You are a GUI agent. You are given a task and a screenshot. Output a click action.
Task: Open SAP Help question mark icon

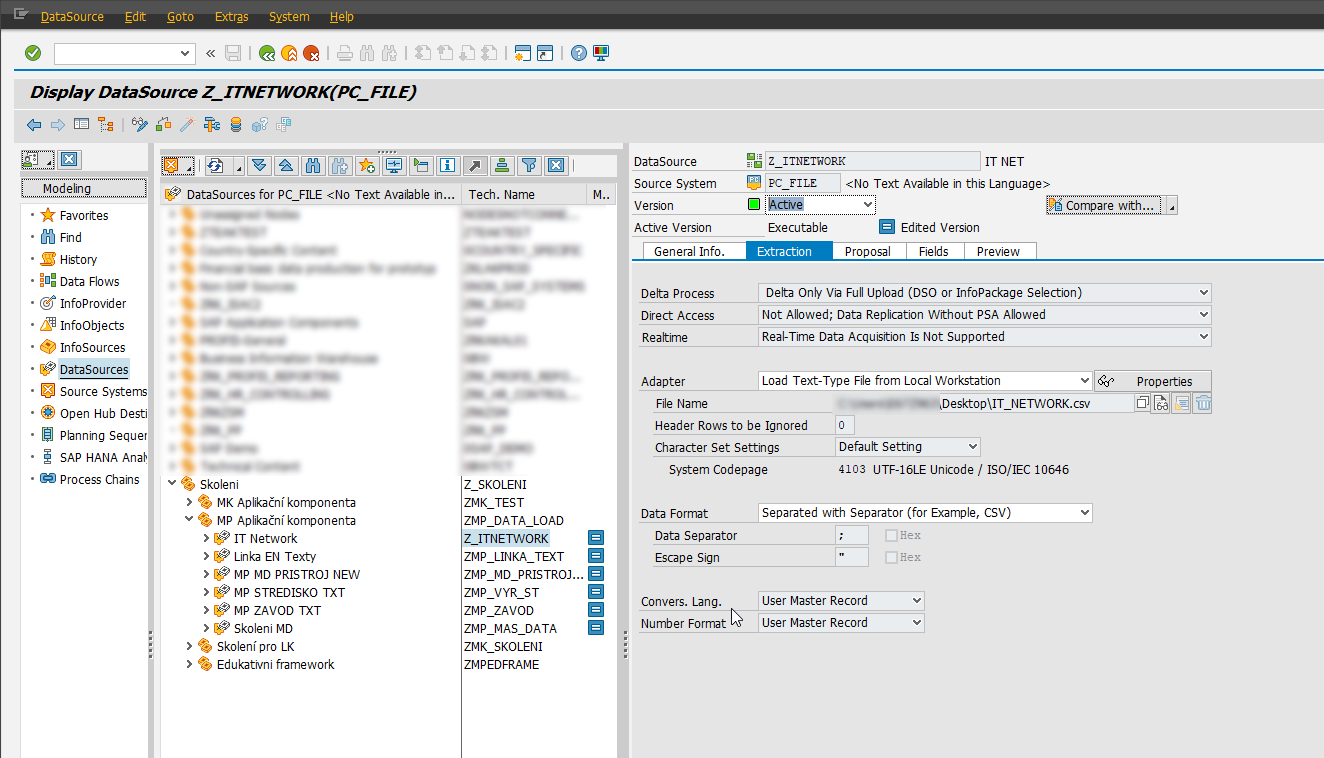[578, 53]
